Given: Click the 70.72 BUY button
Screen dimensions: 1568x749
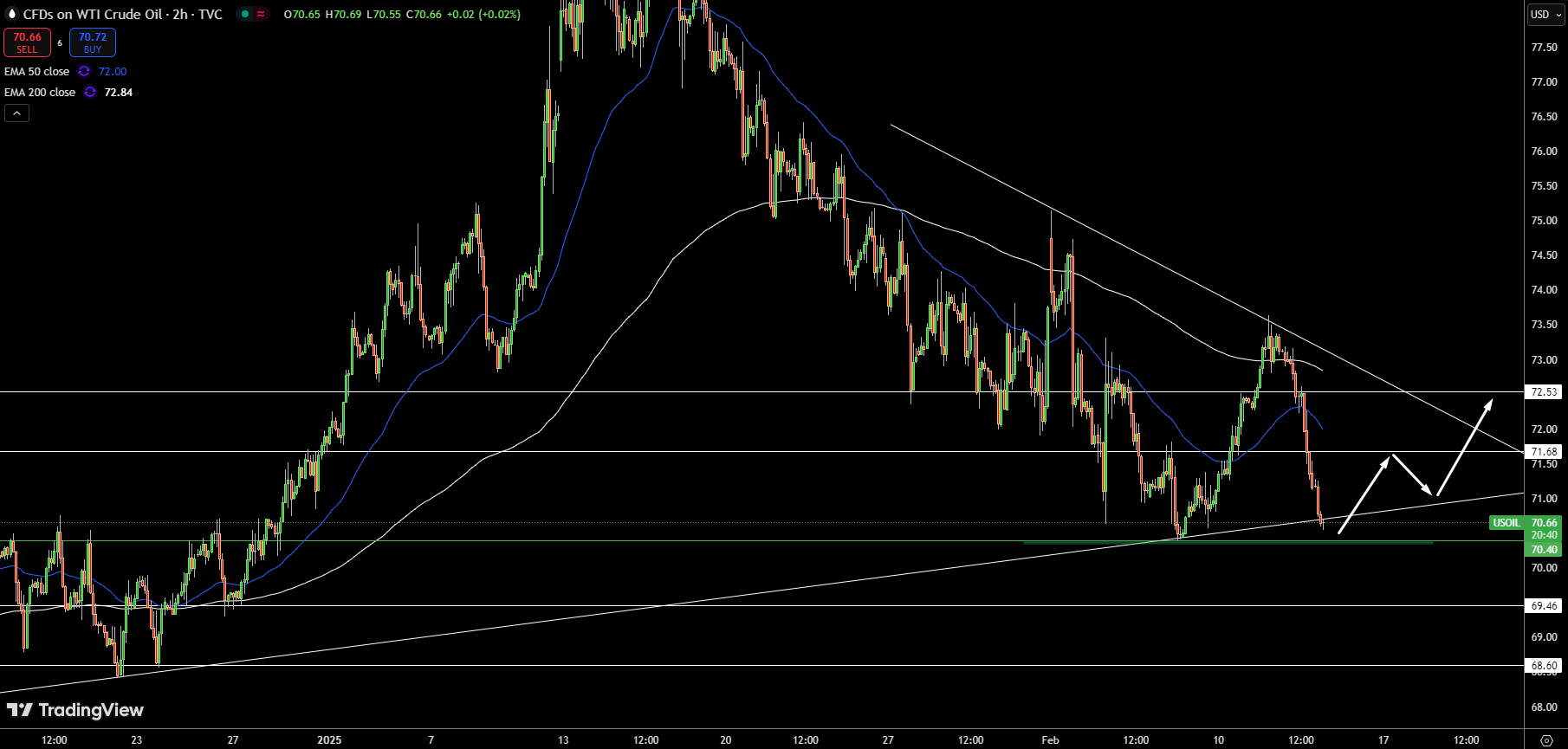Looking at the screenshot, I should click(93, 42).
